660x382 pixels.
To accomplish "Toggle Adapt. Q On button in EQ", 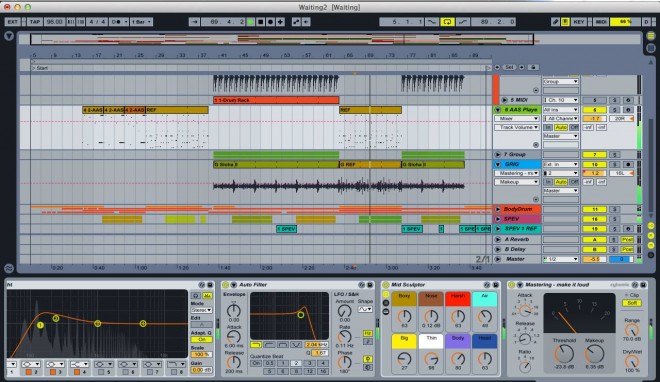I will (x=201, y=340).
